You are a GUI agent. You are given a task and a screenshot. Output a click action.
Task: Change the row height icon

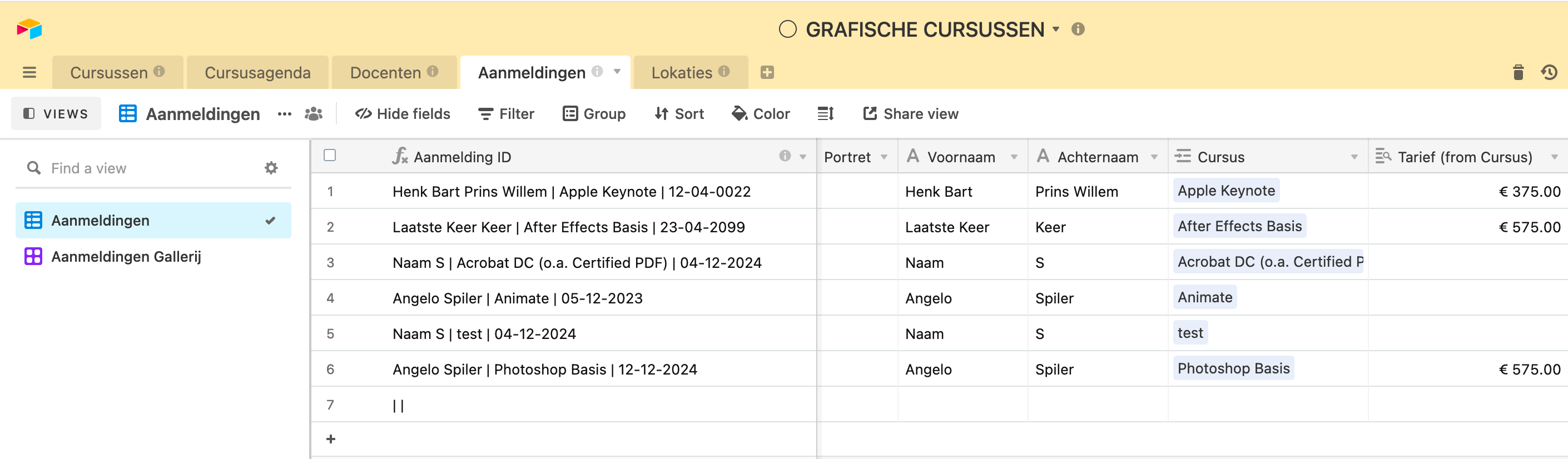[x=825, y=114]
